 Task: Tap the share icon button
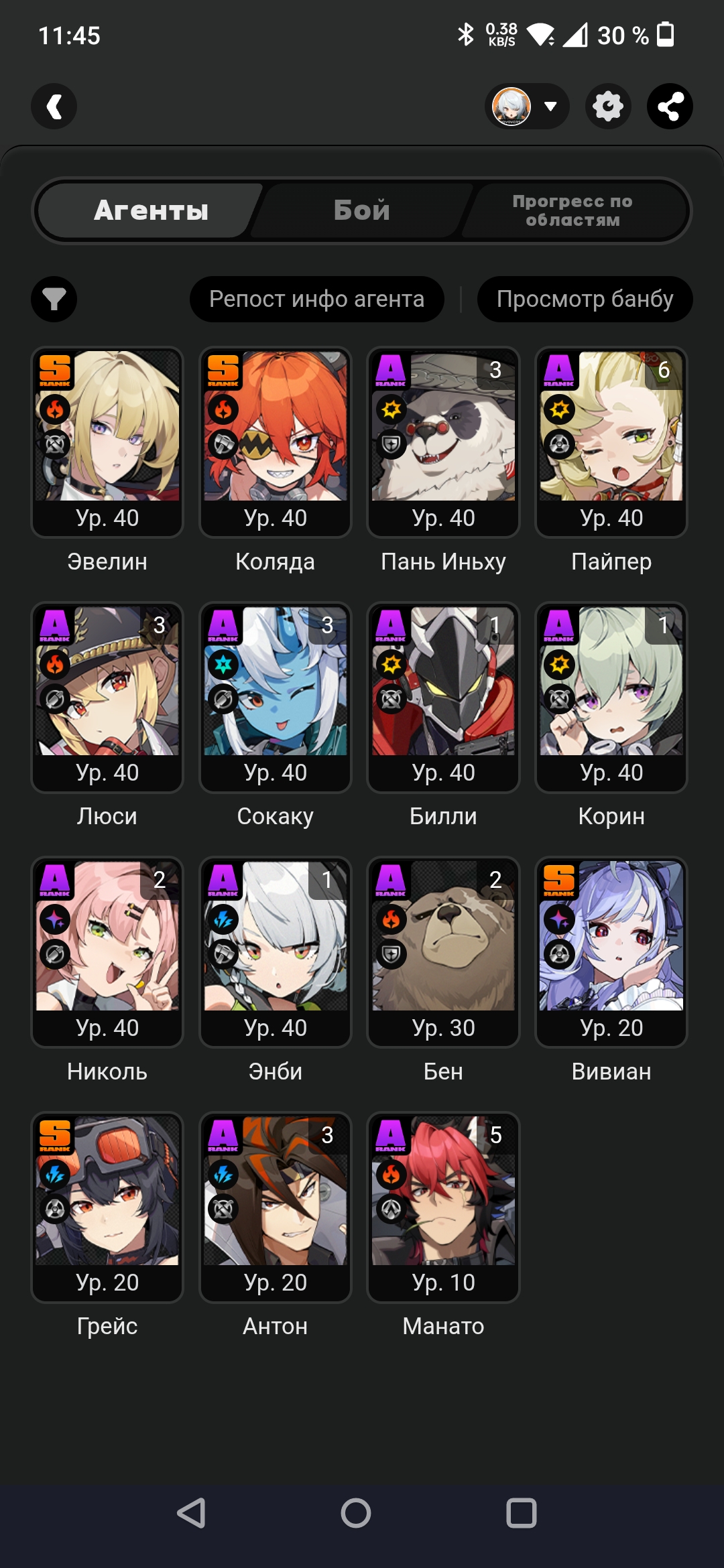click(x=670, y=106)
